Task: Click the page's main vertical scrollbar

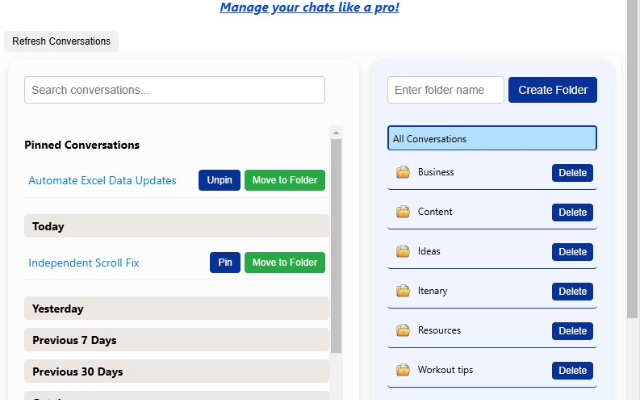Action: 632,159
